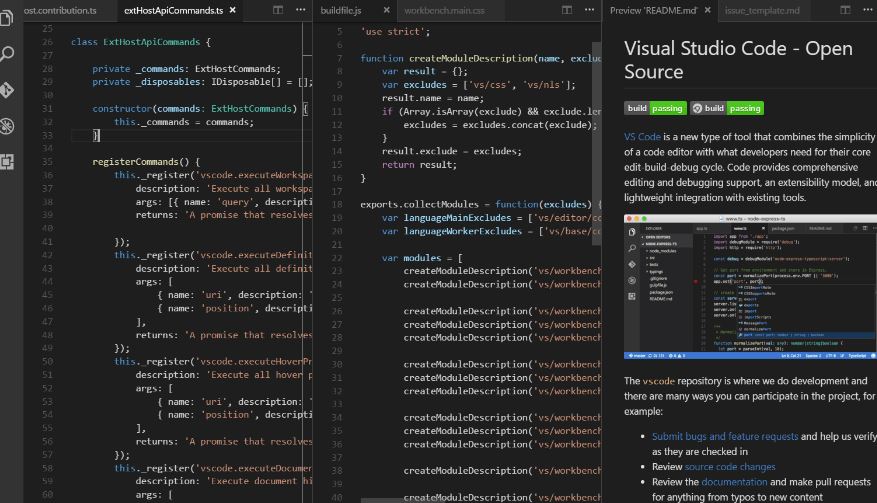The height and width of the screenshot is (503, 877).
Task: Open the Explorer view in the activity bar
Action: [x=6, y=18]
